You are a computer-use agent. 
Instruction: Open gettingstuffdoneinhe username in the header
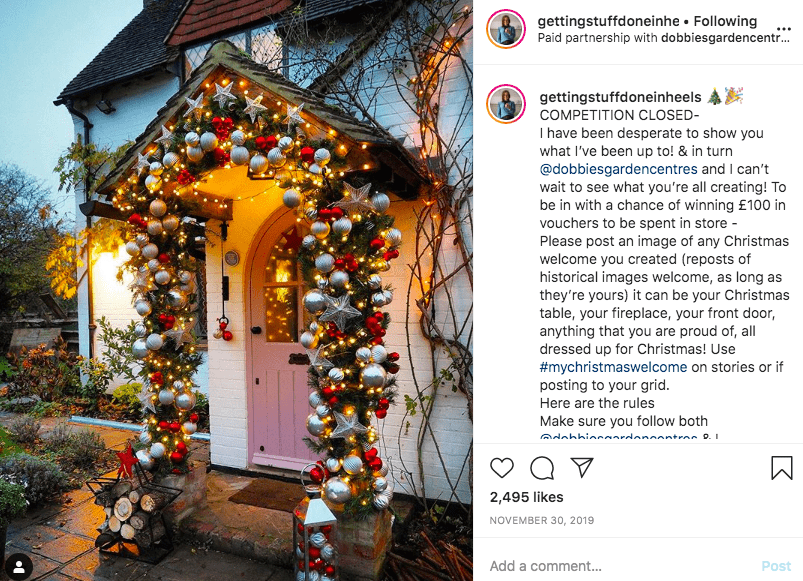(608, 21)
